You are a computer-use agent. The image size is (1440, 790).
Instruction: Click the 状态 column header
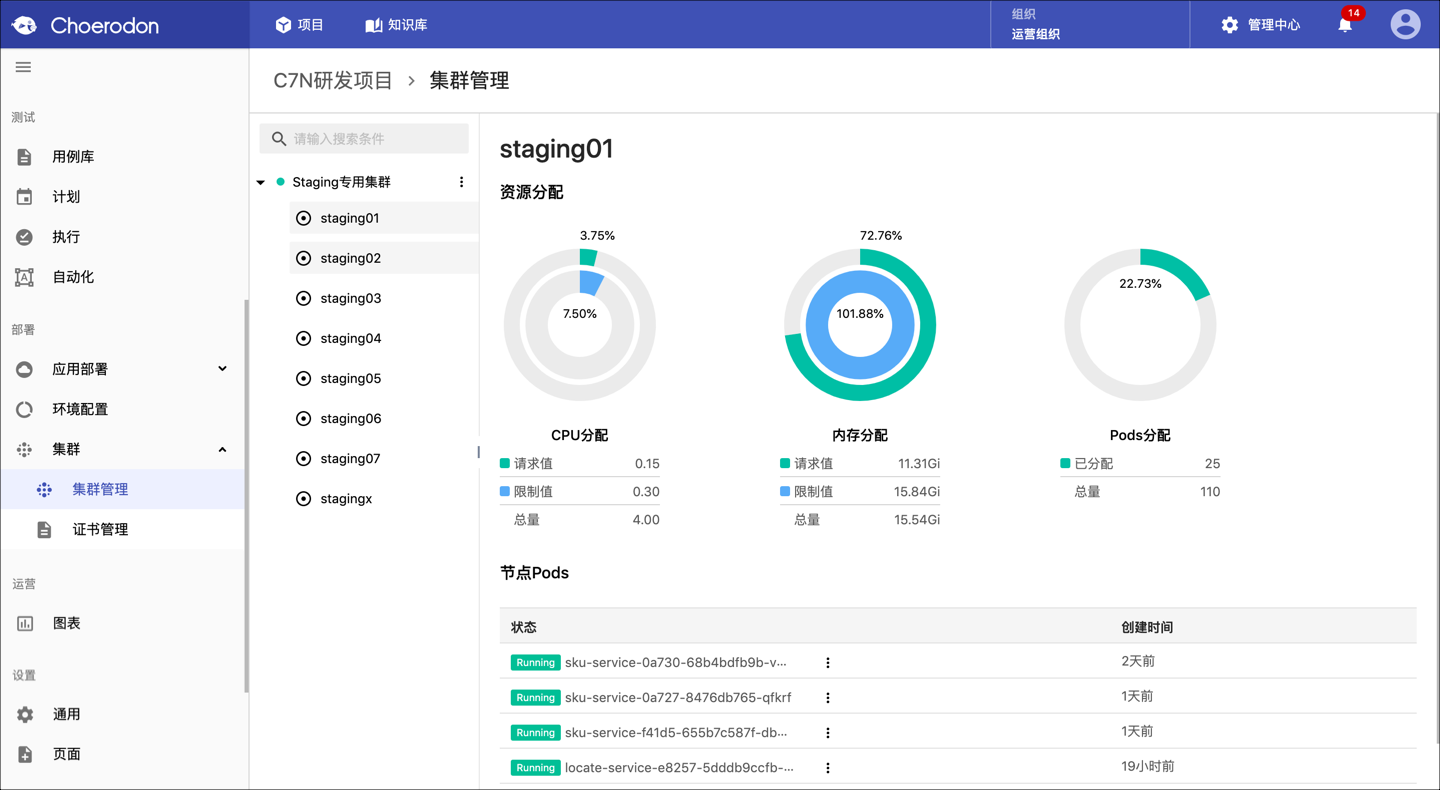click(x=524, y=627)
